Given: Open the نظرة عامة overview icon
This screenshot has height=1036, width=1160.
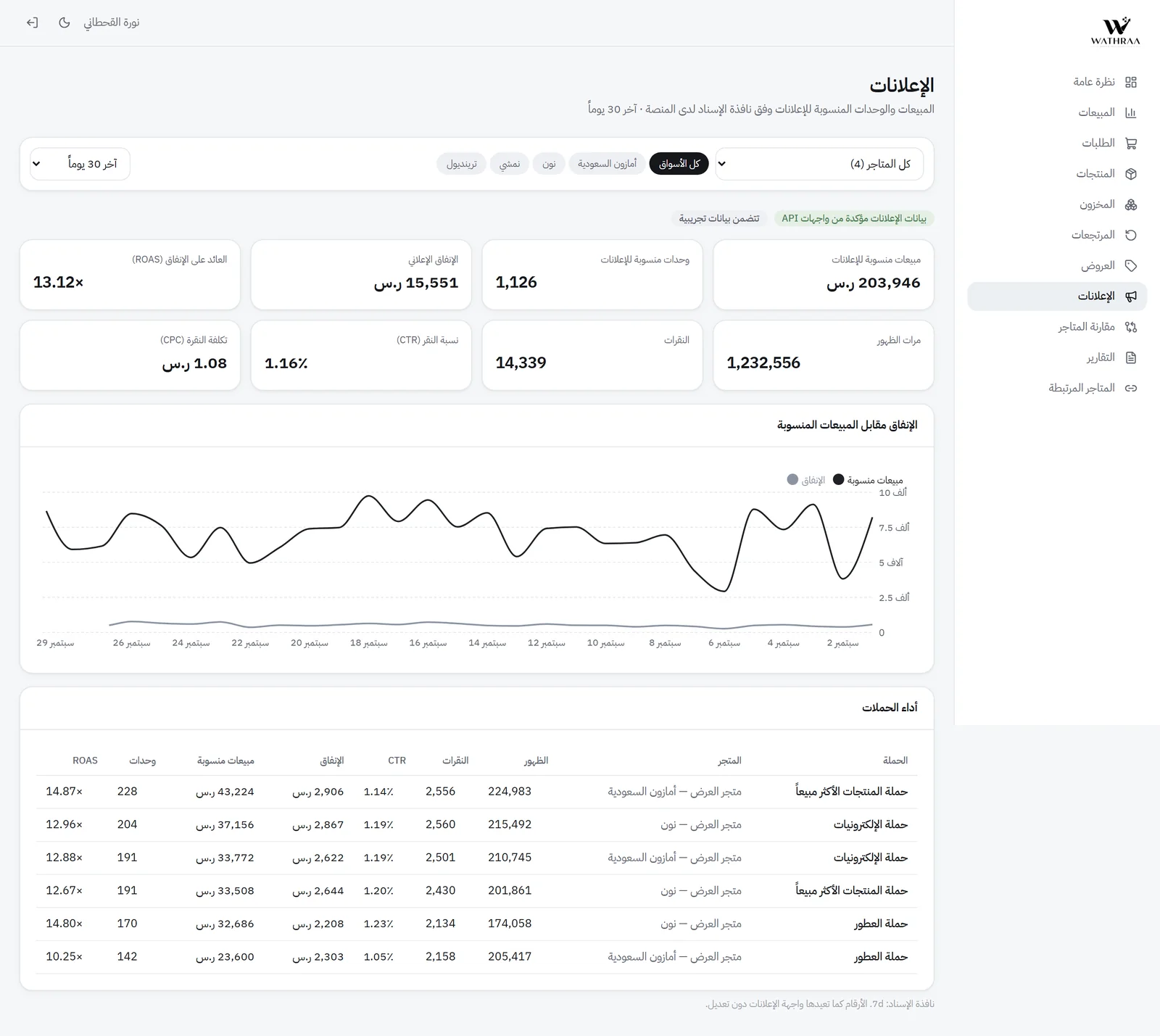Looking at the screenshot, I should pyautogui.click(x=1131, y=82).
